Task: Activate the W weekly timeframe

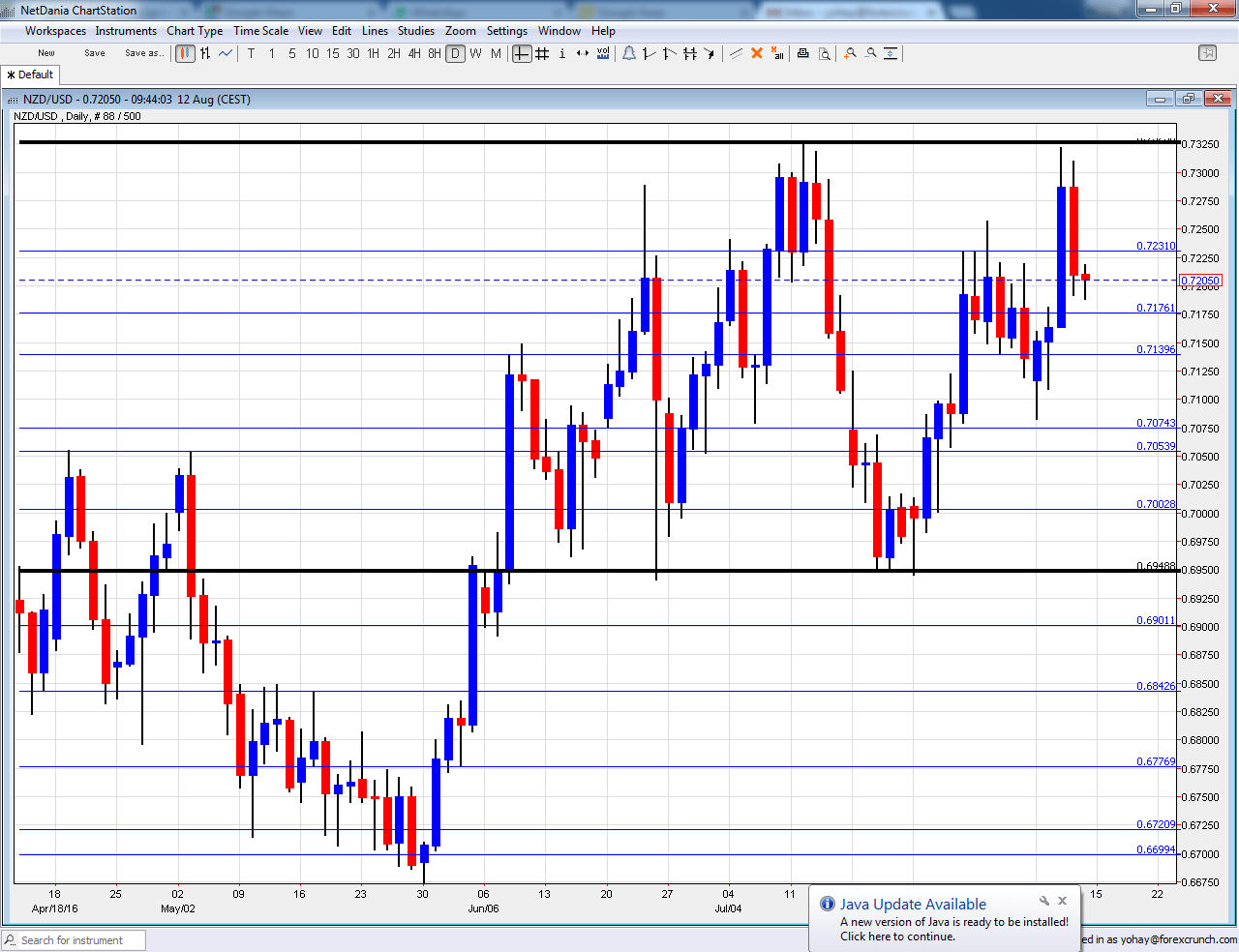Action: (474, 53)
